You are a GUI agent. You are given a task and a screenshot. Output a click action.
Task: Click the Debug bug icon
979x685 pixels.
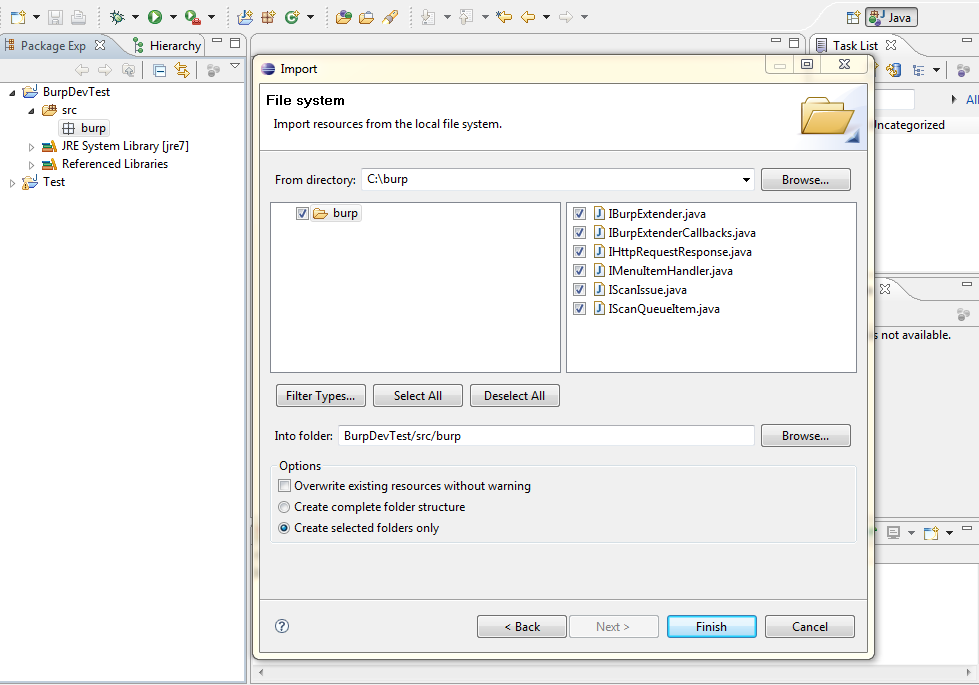117,17
